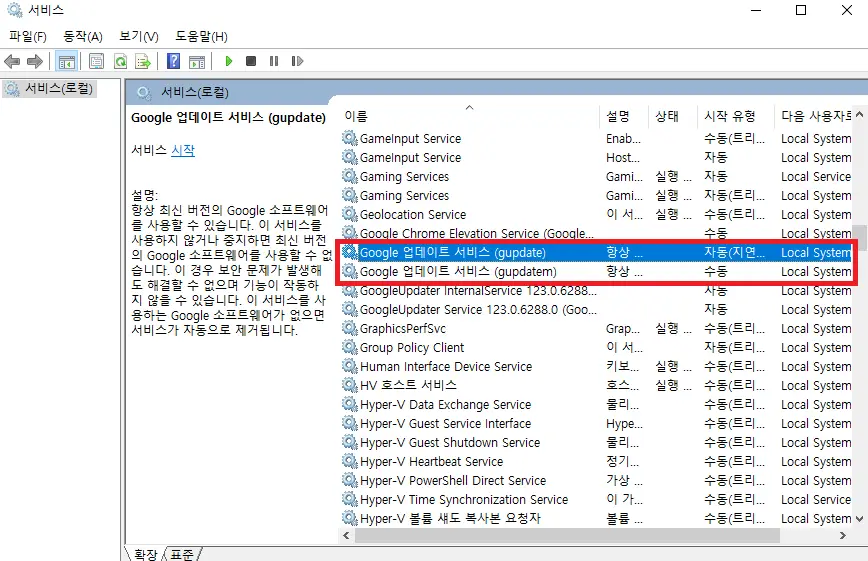Select Google 업데이트 서비스 (gupdate) row
868x561 pixels.
pyautogui.click(x=596, y=253)
